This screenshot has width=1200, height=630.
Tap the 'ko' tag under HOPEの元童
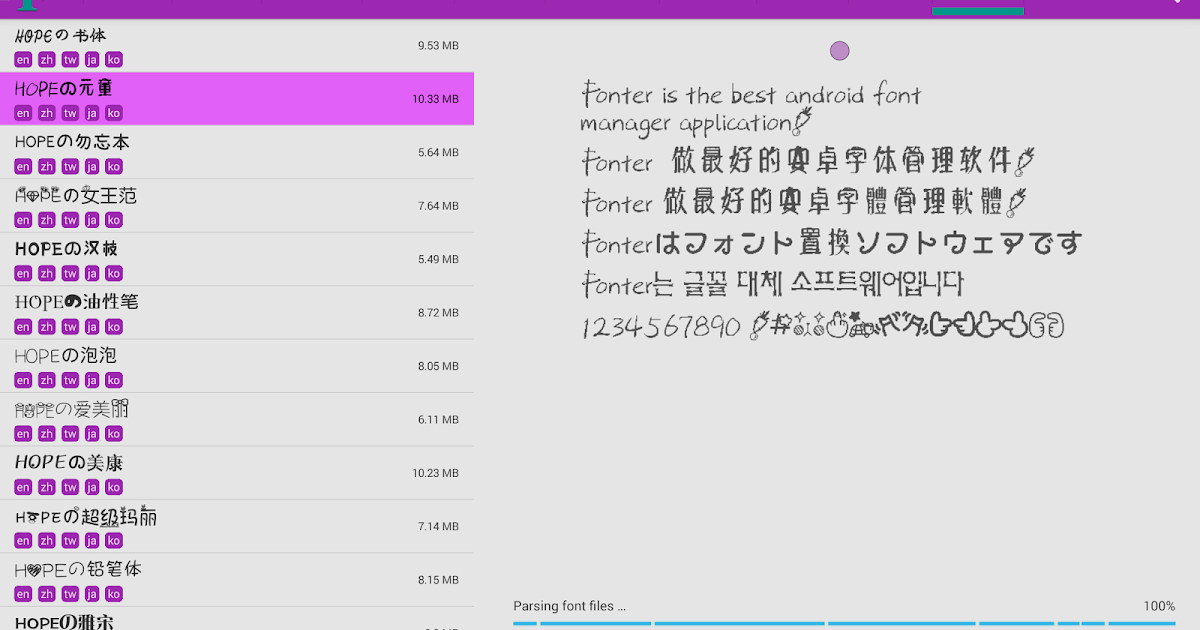click(x=114, y=113)
